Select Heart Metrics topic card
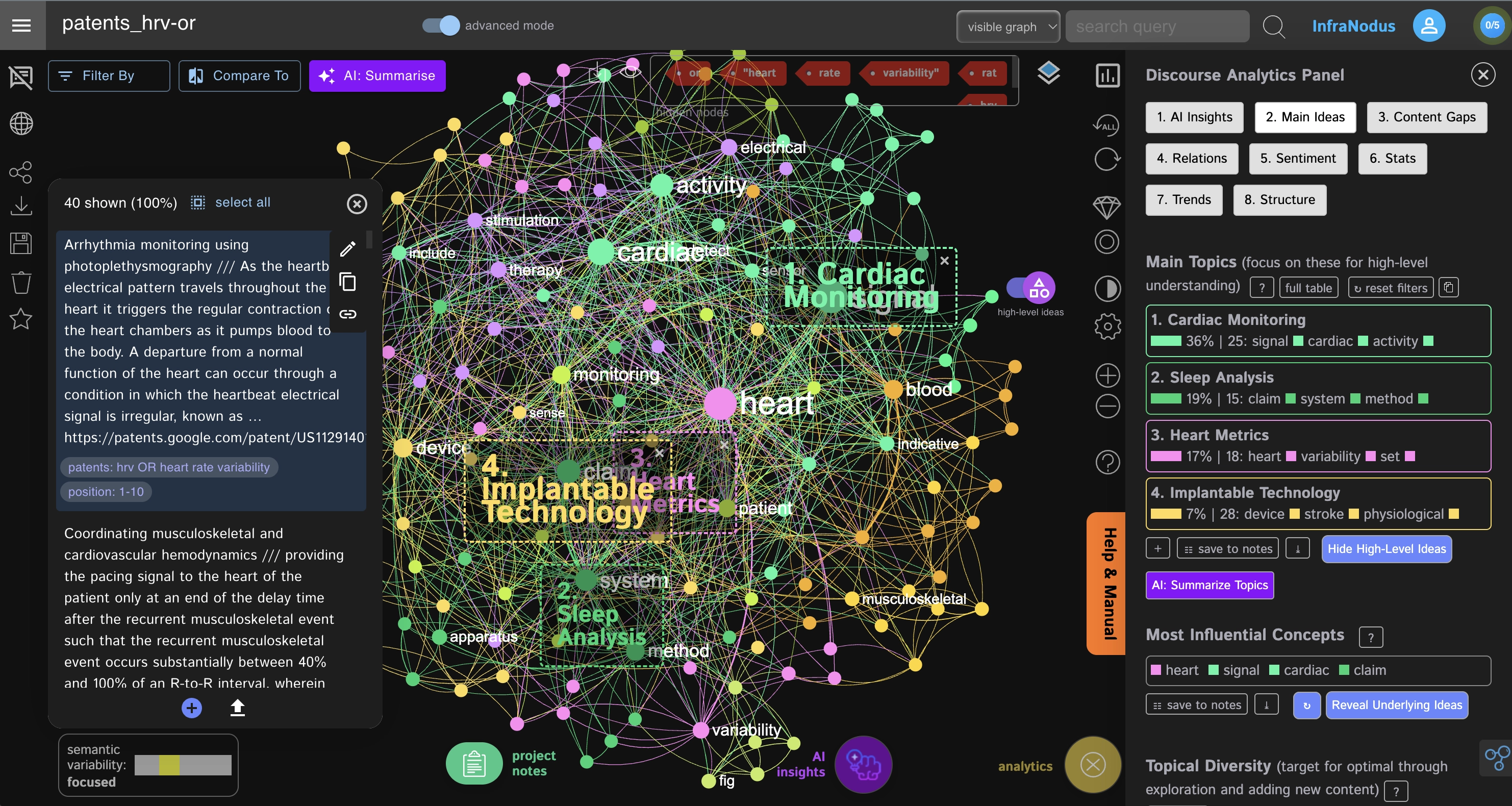Screen dimensions: 1512x806 1318,446
